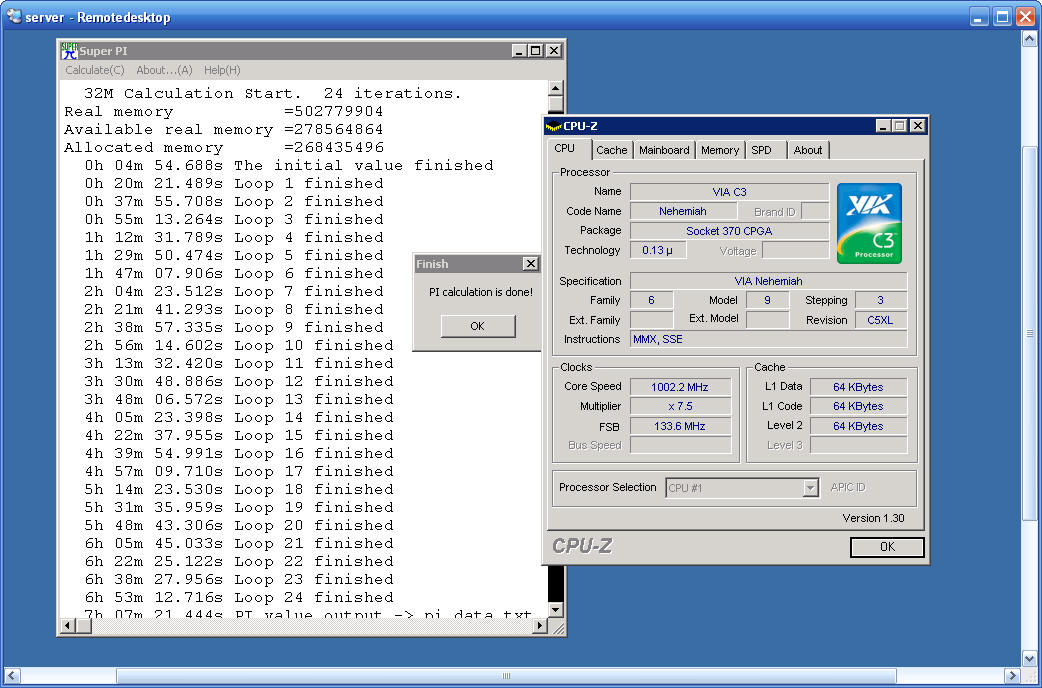Click the Super PI title bar icon
This screenshot has height=688, width=1042.
69,51
